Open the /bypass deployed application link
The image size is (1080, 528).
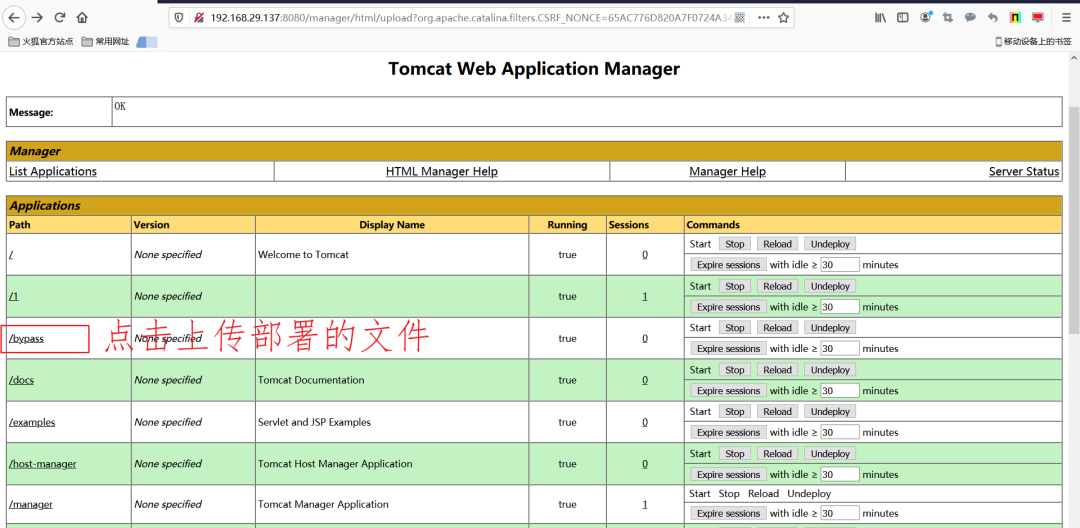pyautogui.click(x=27, y=339)
